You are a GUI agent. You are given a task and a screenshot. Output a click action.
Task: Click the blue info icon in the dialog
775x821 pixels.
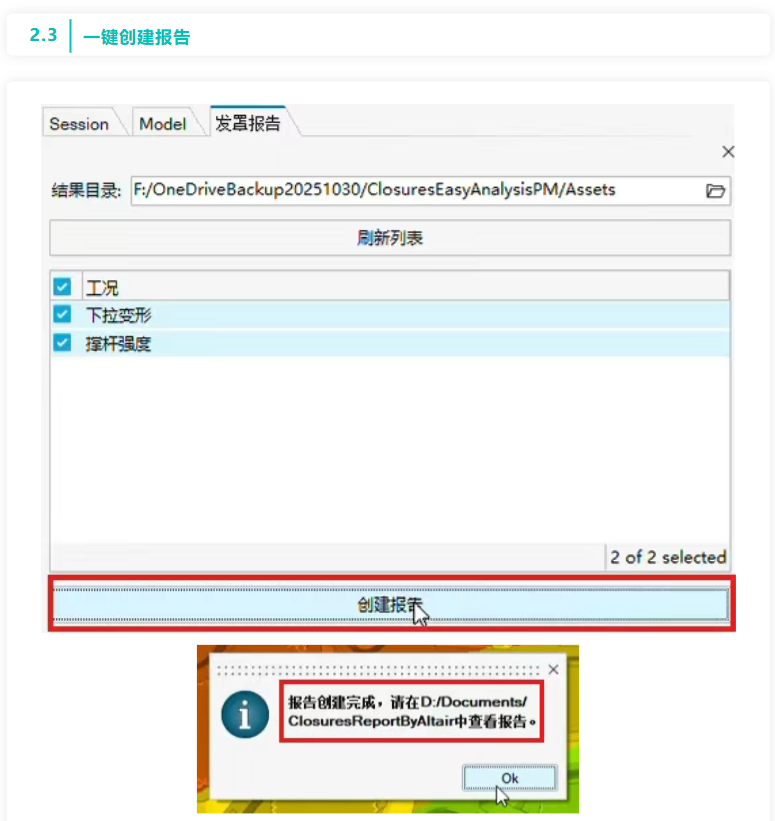[245, 714]
